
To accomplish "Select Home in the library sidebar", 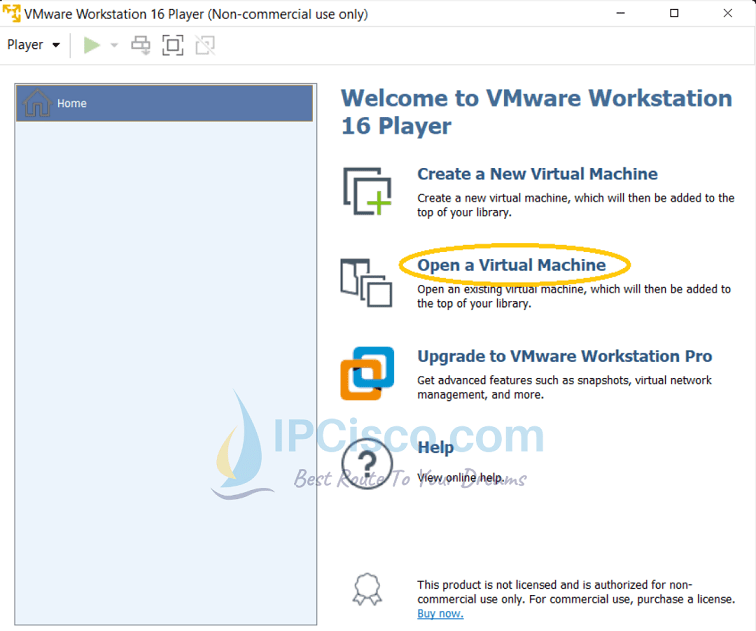I will 164,103.
